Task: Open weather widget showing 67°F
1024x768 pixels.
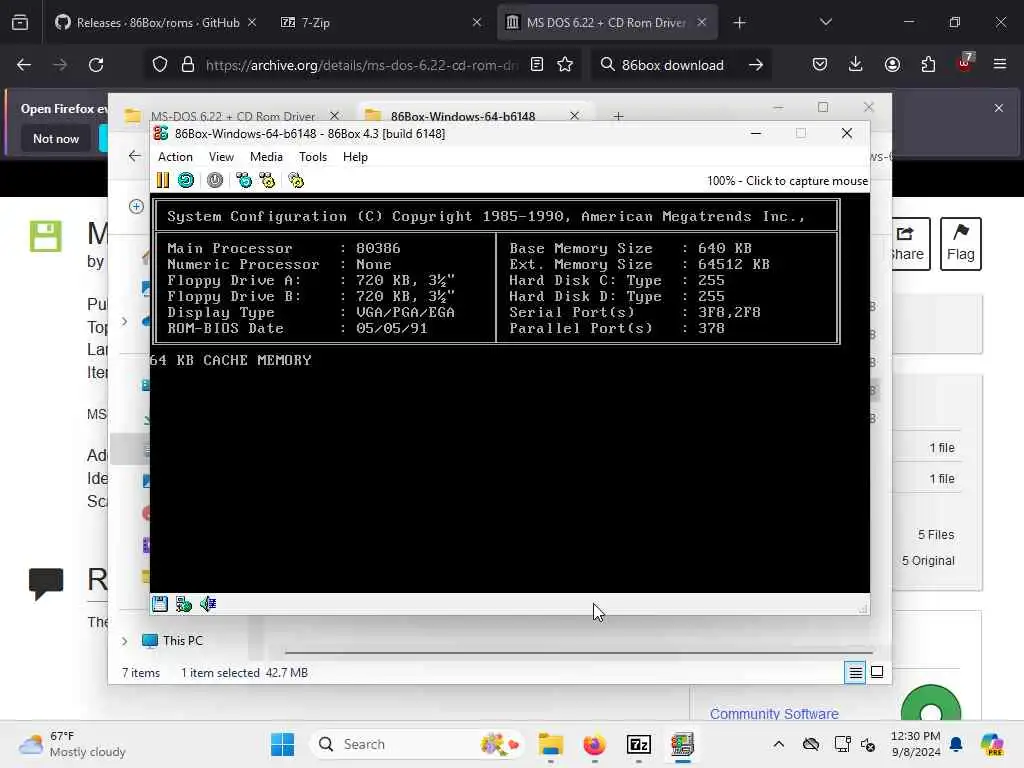Action: tap(72, 744)
